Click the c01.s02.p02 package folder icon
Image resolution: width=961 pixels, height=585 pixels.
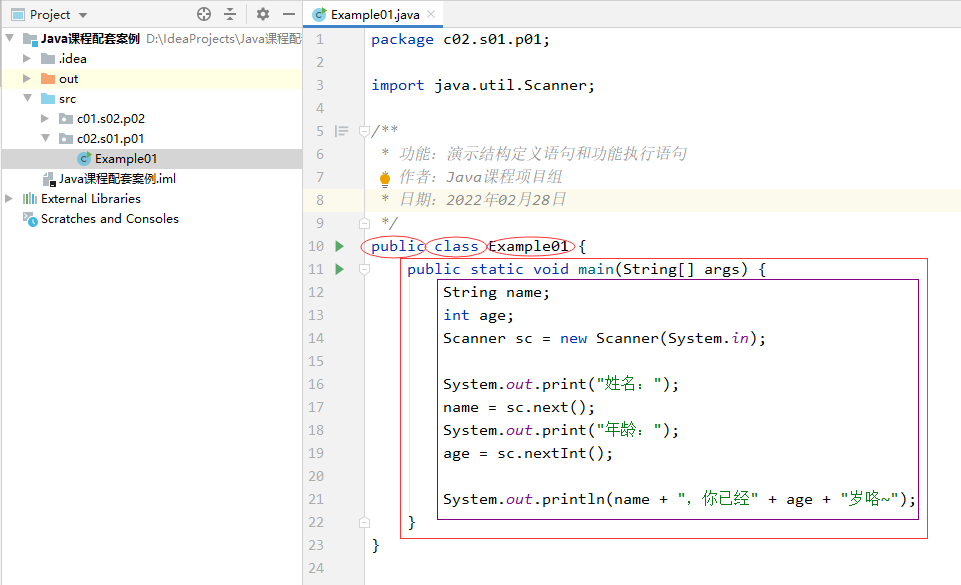click(x=66, y=118)
